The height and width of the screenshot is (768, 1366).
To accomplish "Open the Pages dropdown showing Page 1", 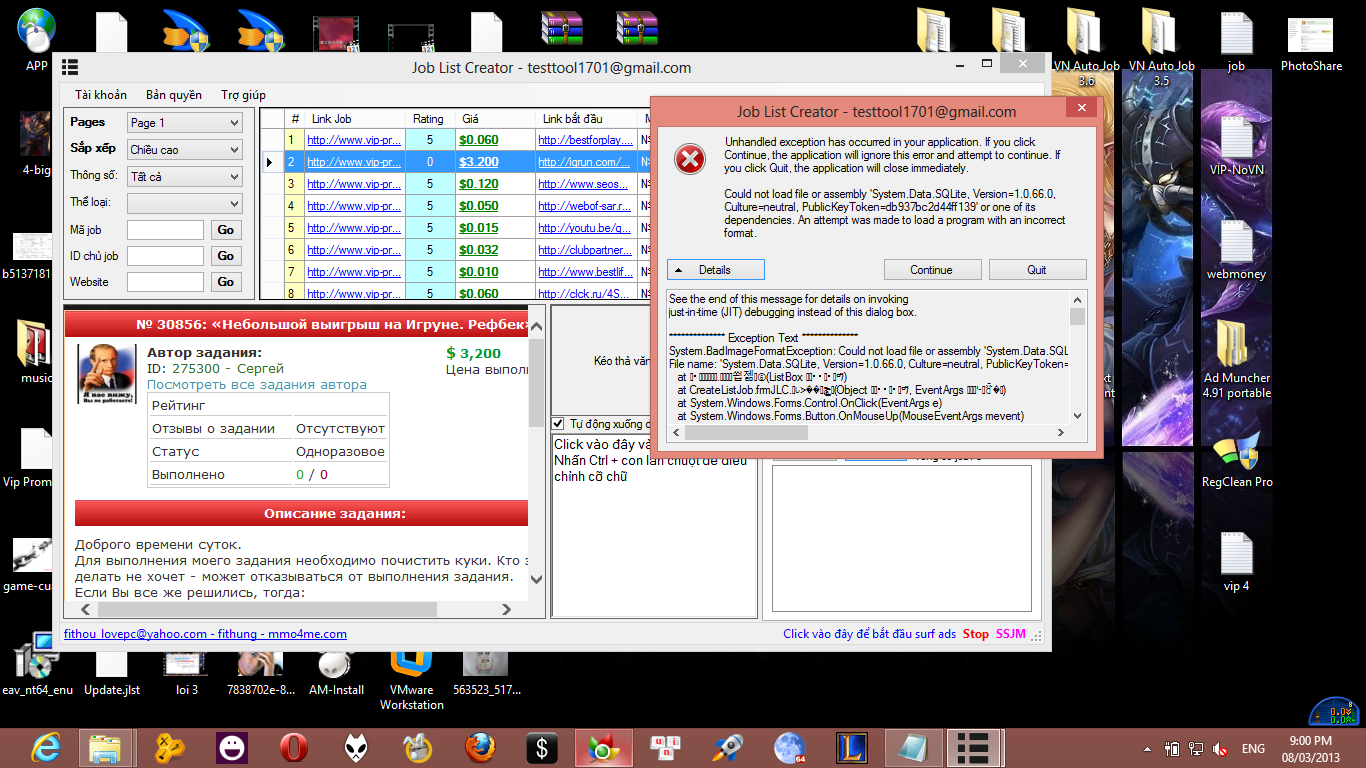I will (185, 123).
